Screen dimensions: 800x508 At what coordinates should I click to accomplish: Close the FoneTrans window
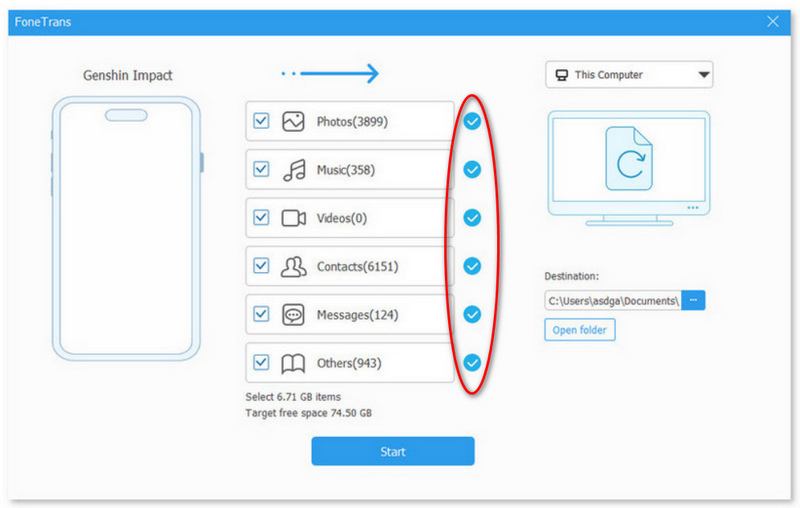[773, 21]
